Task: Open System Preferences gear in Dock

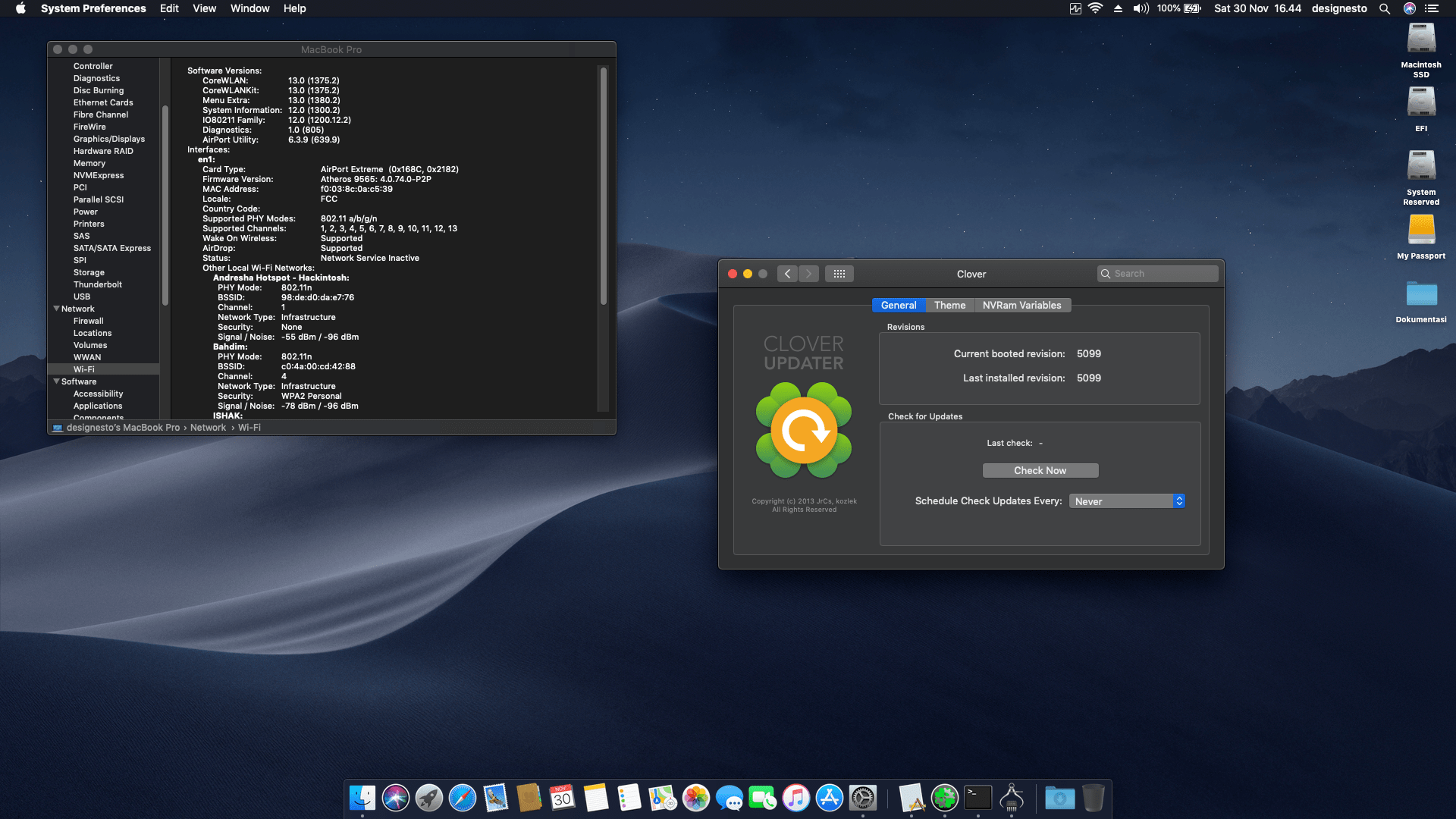Action: point(863,798)
